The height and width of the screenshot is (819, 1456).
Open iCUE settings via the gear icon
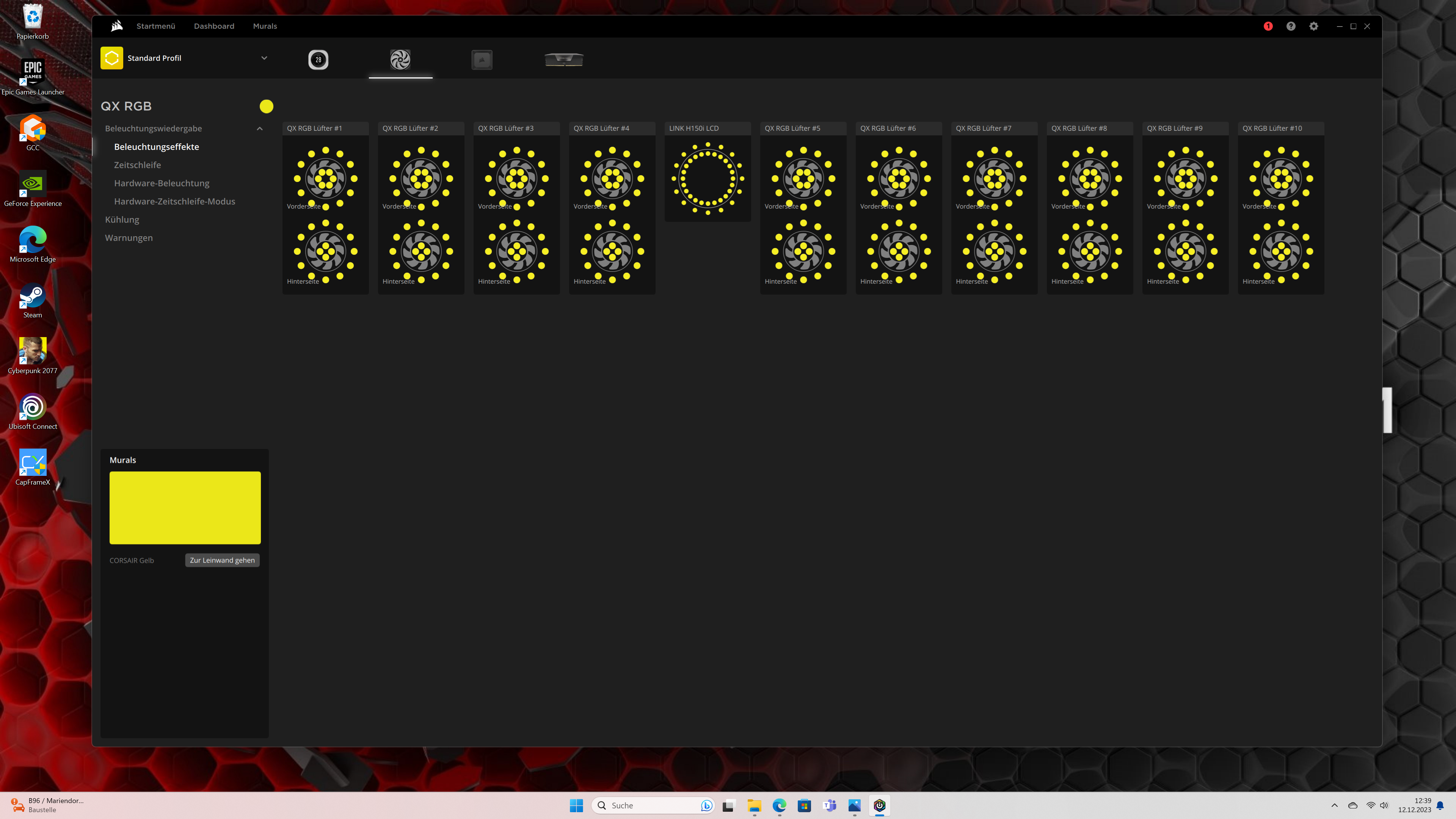point(1313,26)
